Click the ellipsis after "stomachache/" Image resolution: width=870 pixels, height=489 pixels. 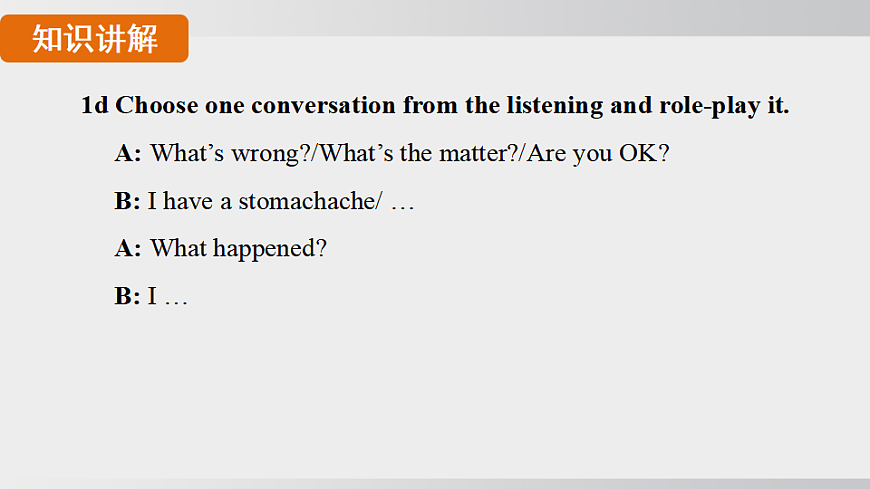402,203
